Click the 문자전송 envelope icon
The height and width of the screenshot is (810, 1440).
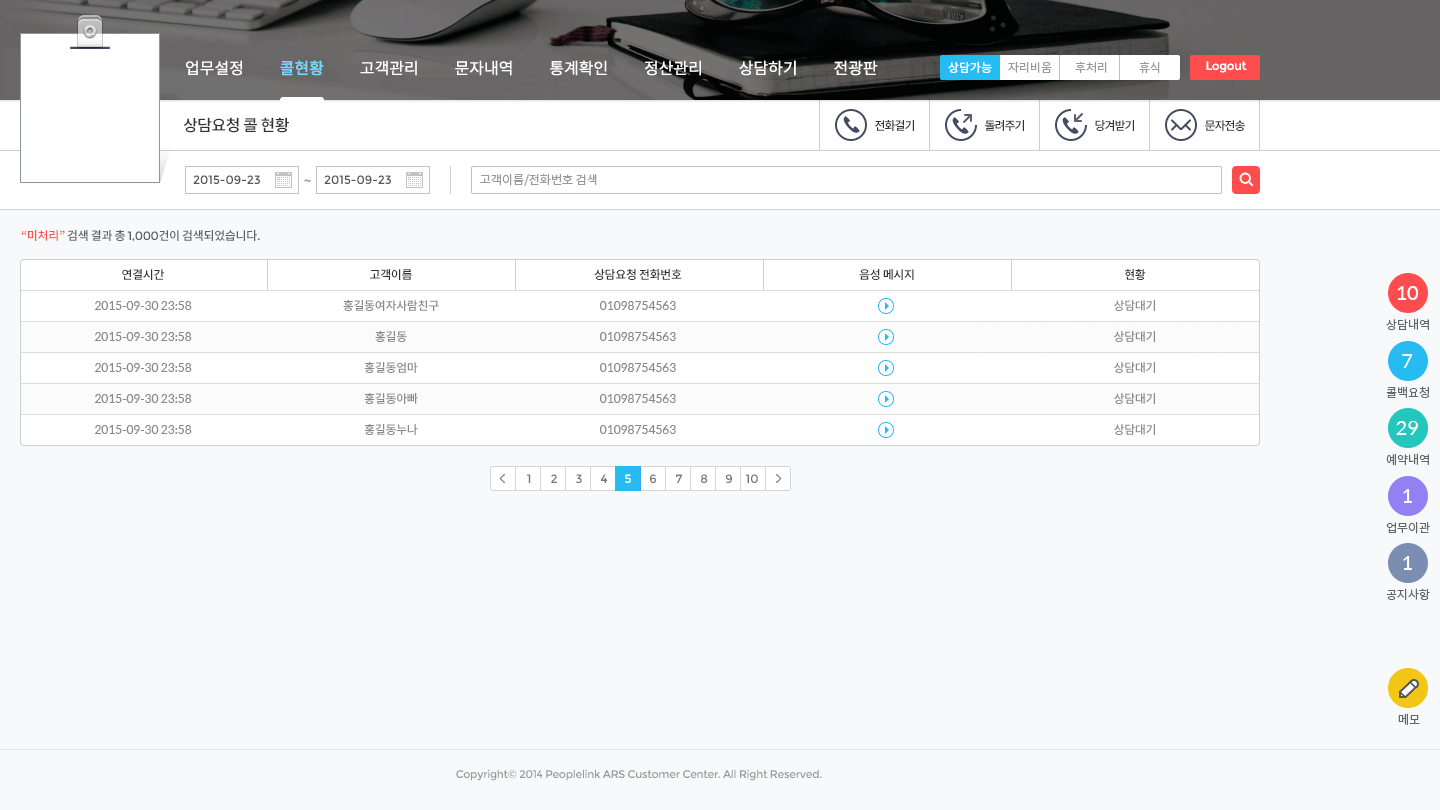pos(1181,125)
